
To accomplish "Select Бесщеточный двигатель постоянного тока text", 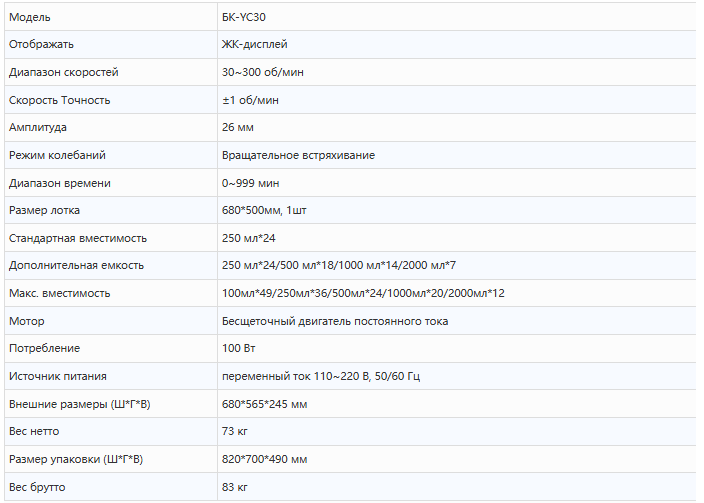I will [x=334, y=321].
